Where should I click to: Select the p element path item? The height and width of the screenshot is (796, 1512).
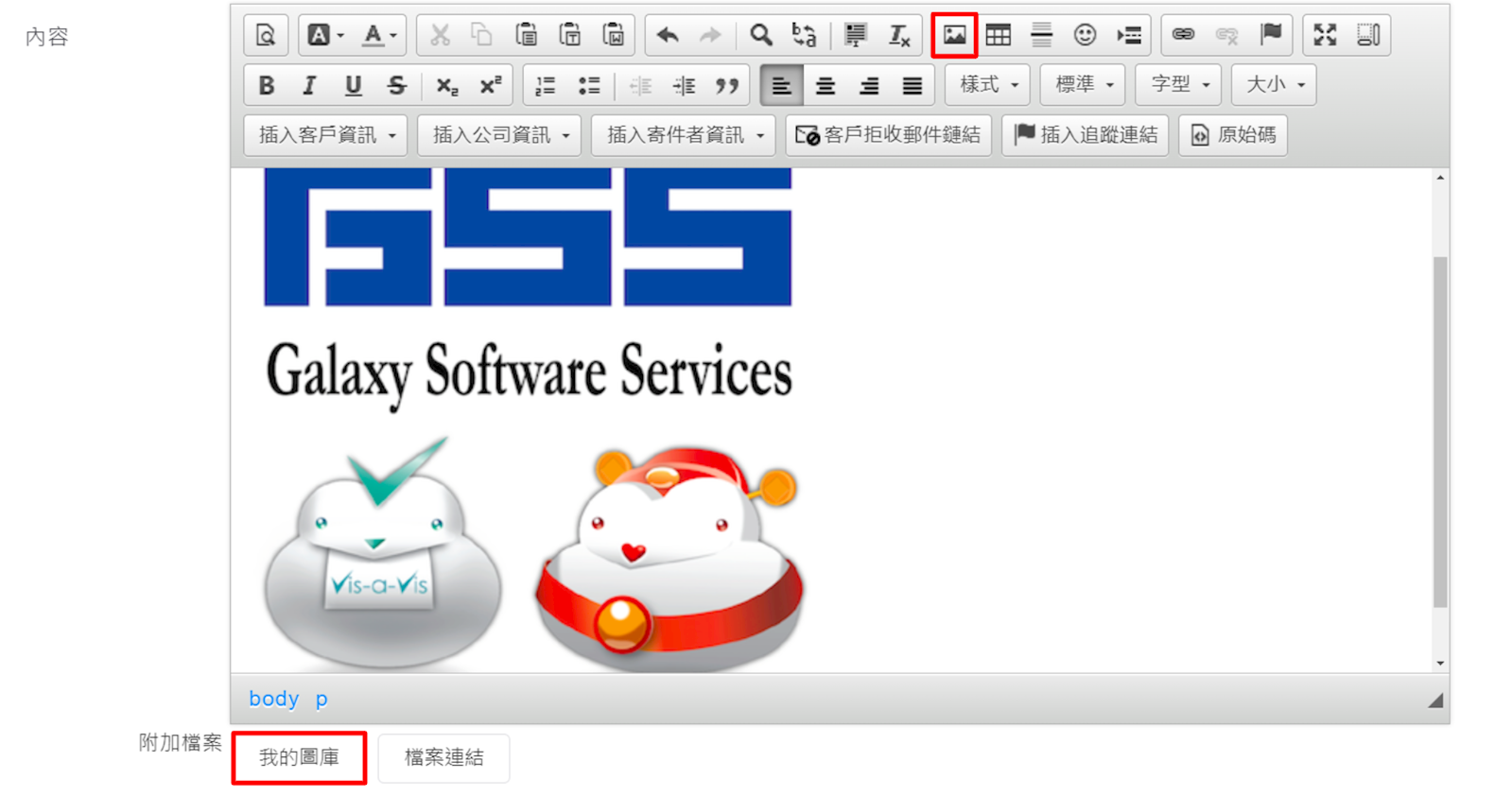322,699
